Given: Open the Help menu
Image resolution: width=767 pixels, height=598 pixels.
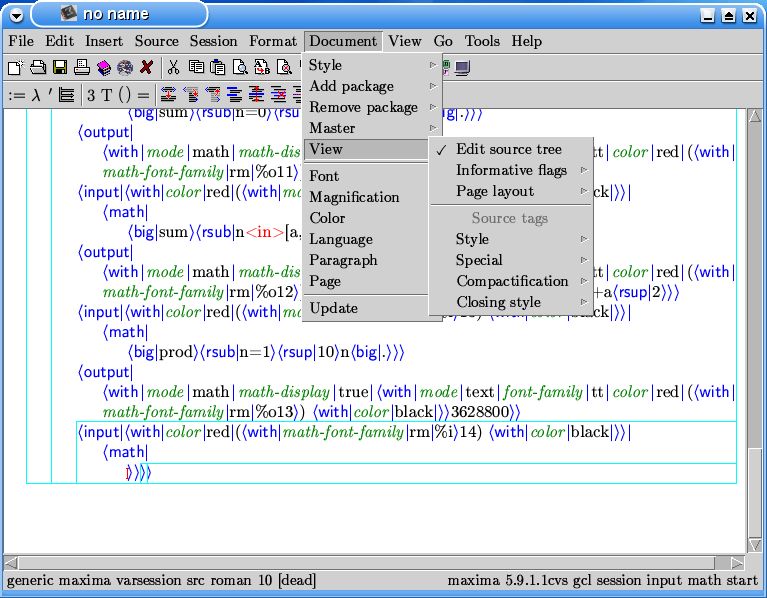Looking at the screenshot, I should [527, 41].
